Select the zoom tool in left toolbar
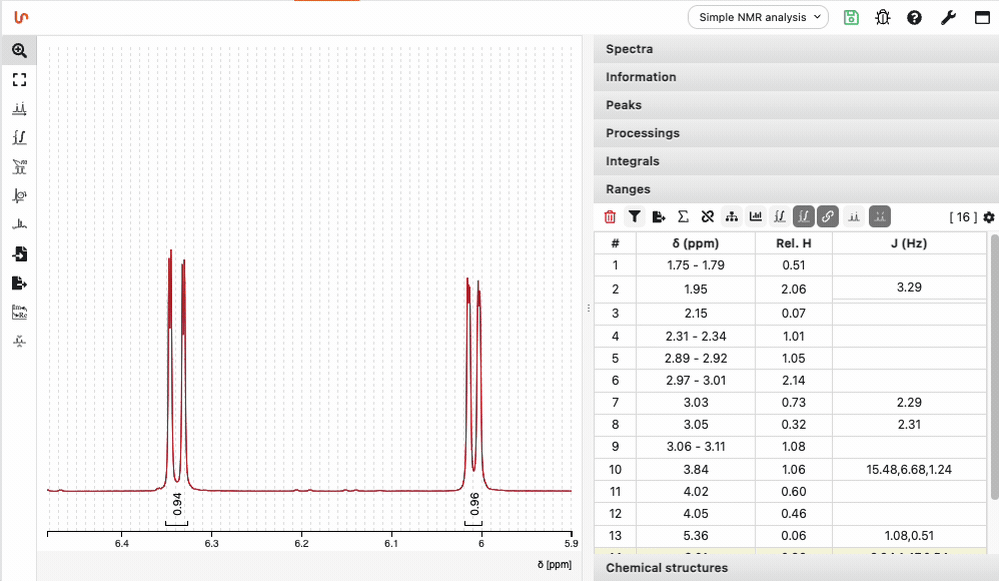Screen dimensions: 999x581 click(19, 50)
